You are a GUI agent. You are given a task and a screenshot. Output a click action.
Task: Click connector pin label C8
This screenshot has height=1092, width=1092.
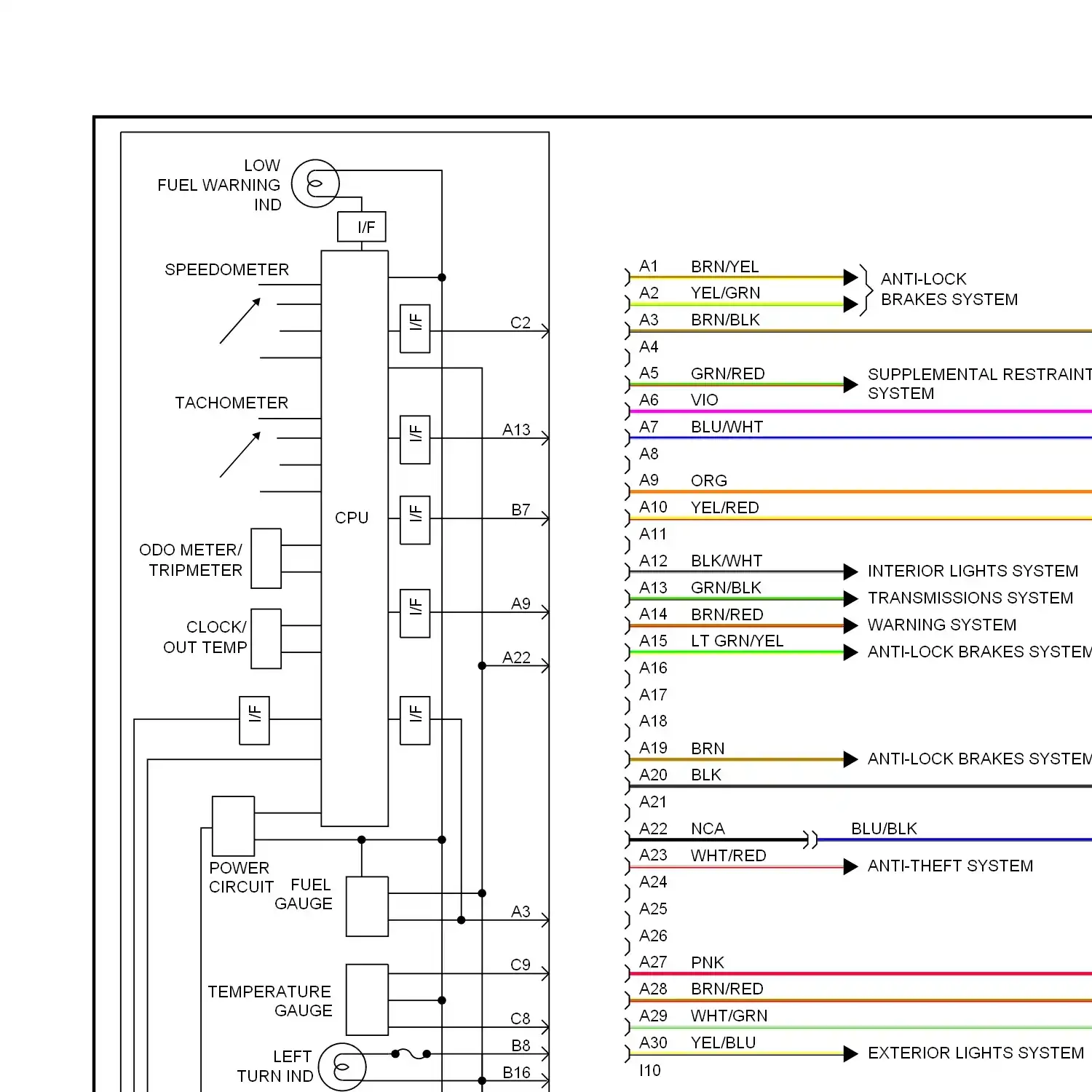pyautogui.click(x=521, y=1018)
